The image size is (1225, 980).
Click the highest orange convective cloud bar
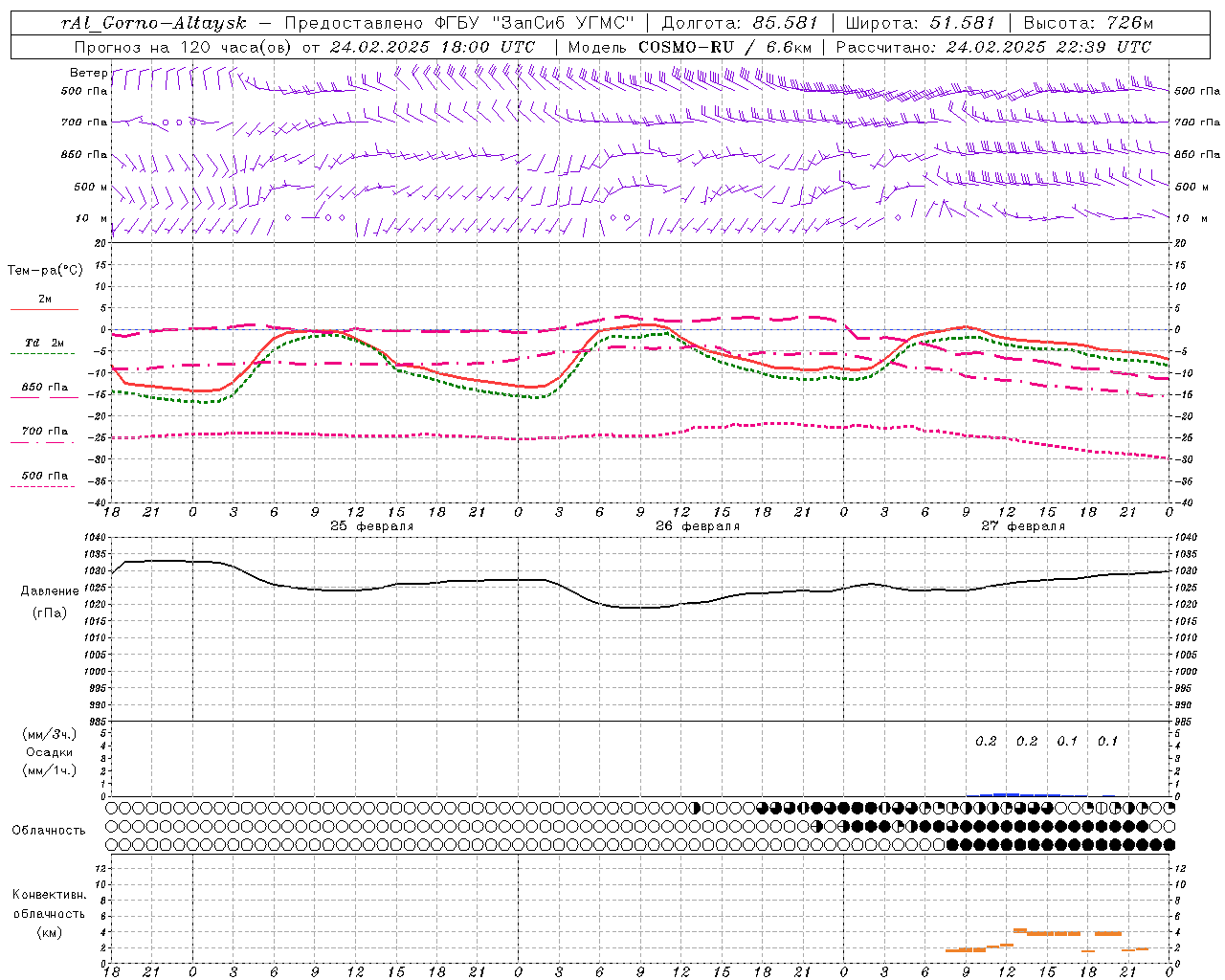click(x=1020, y=930)
